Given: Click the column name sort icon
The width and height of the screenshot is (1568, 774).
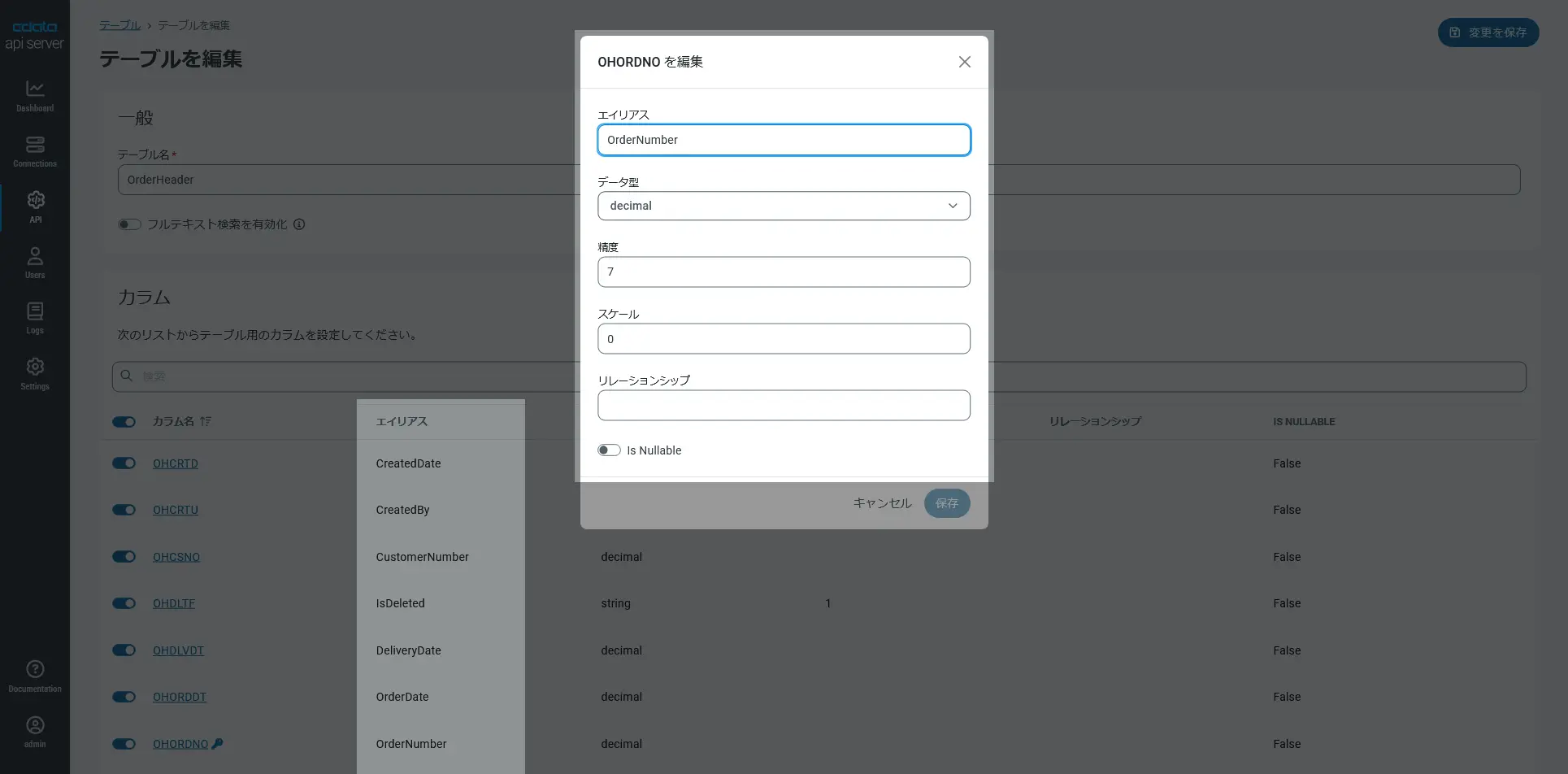Looking at the screenshot, I should (206, 421).
